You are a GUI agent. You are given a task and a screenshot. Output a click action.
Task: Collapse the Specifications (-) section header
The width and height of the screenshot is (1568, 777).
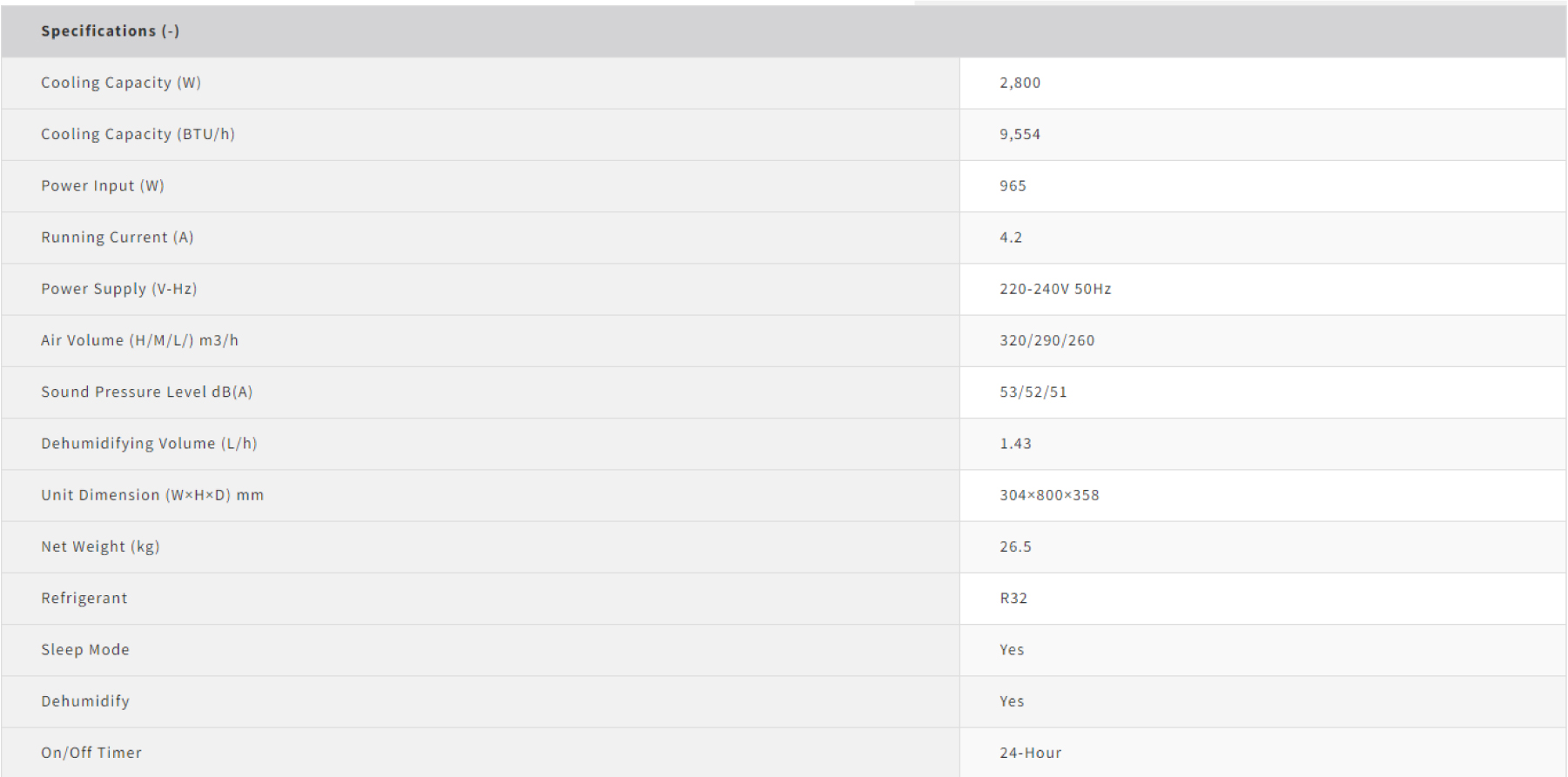click(x=110, y=31)
